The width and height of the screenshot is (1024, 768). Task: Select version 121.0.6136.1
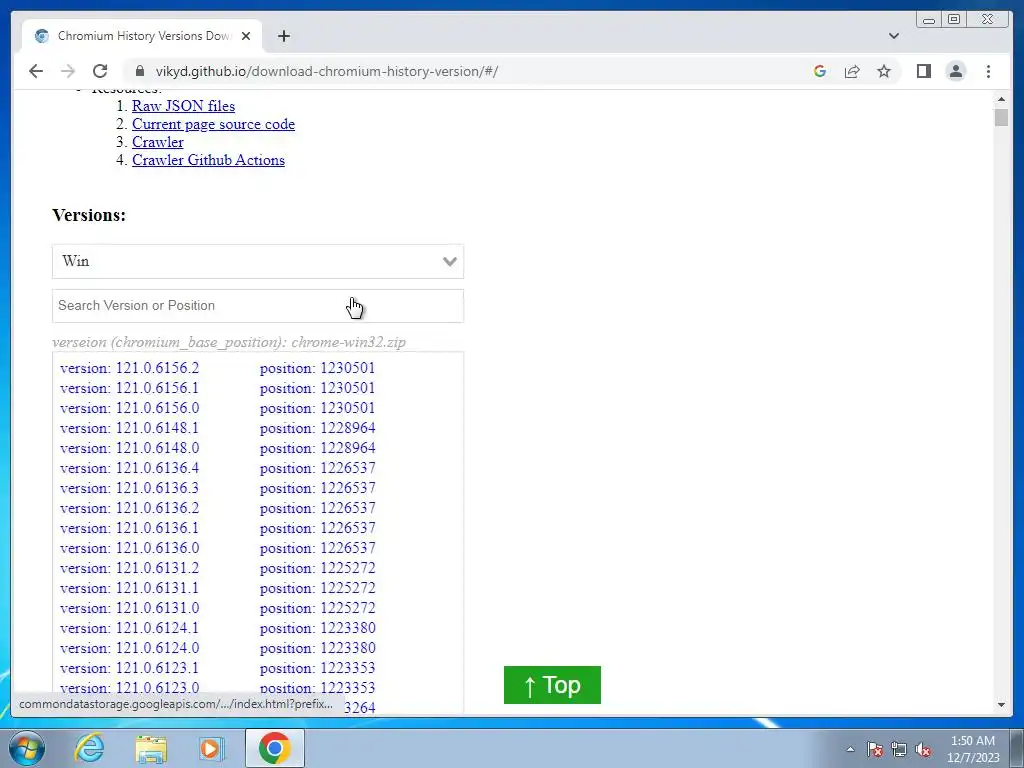pyautogui.click(x=129, y=528)
